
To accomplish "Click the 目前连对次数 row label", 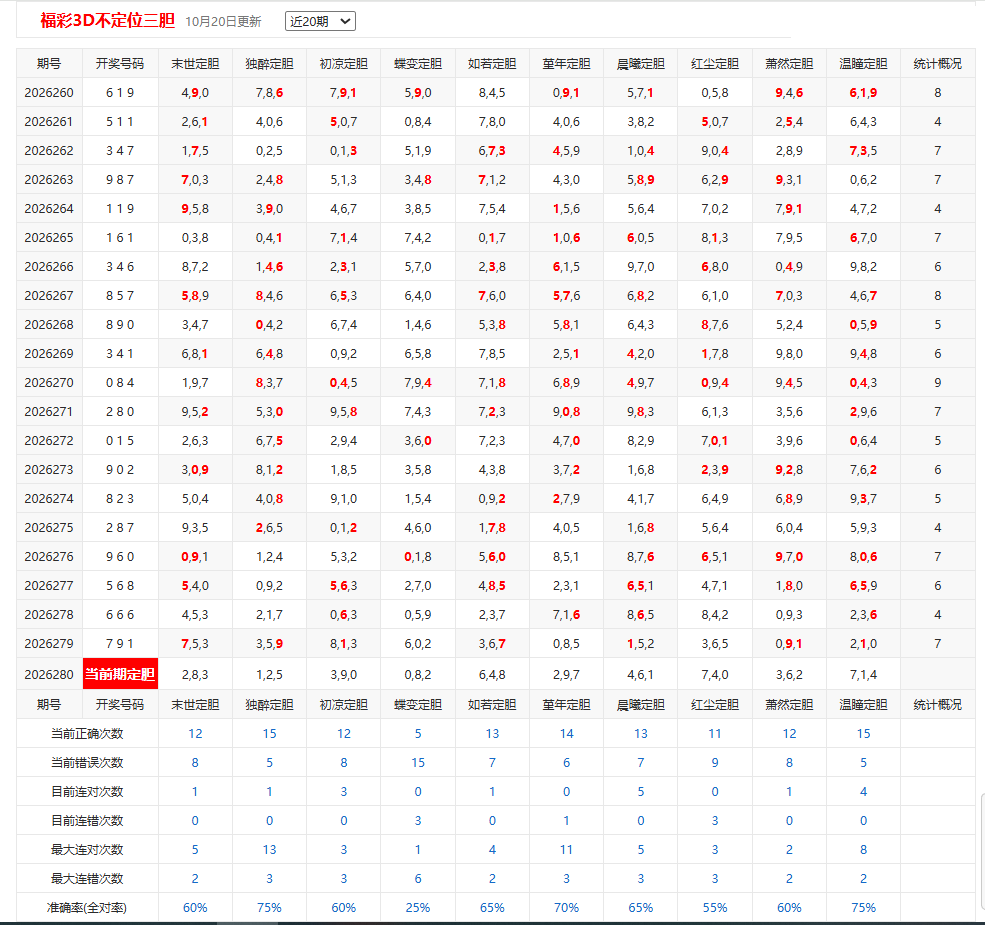I will (x=87, y=792).
